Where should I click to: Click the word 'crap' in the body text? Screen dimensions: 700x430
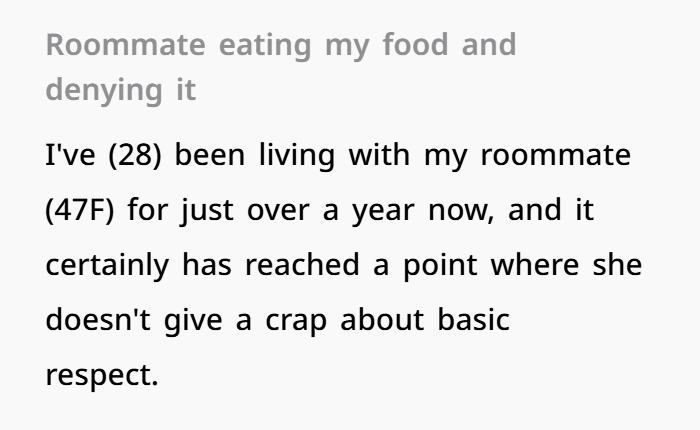[296, 321]
